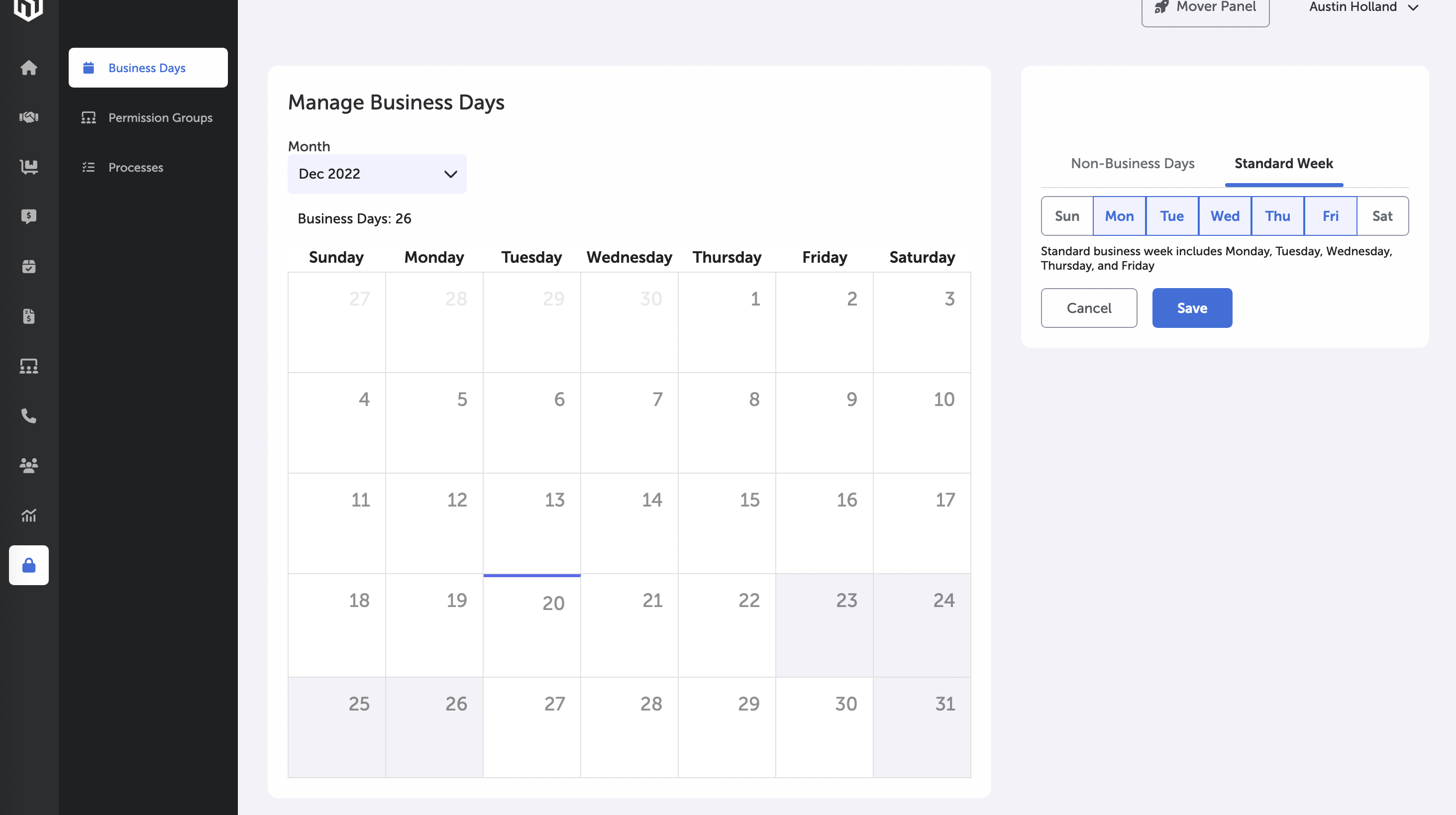Select December 15 in the calendar

[727, 523]
